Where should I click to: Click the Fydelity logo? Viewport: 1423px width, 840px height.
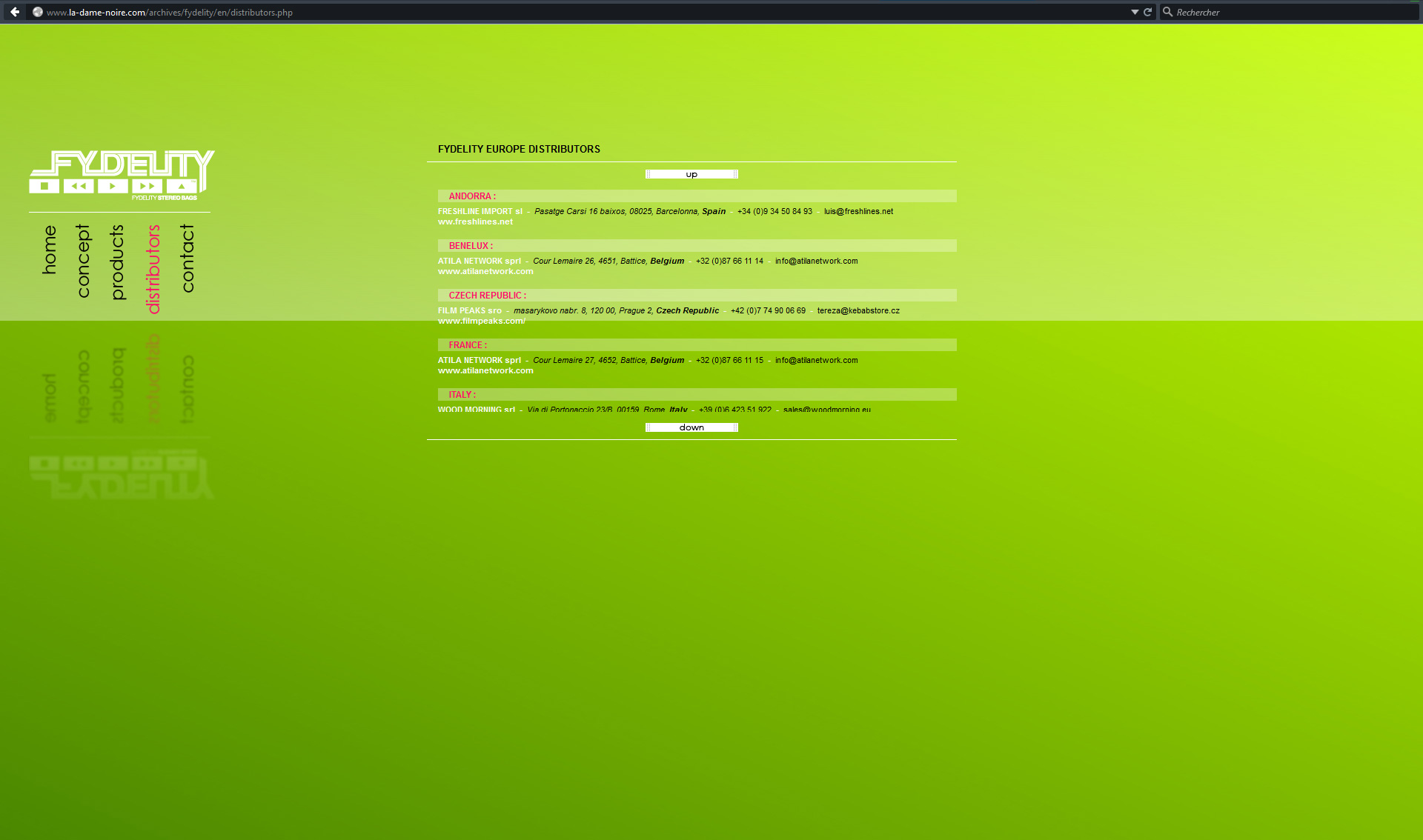click(122, 175)
